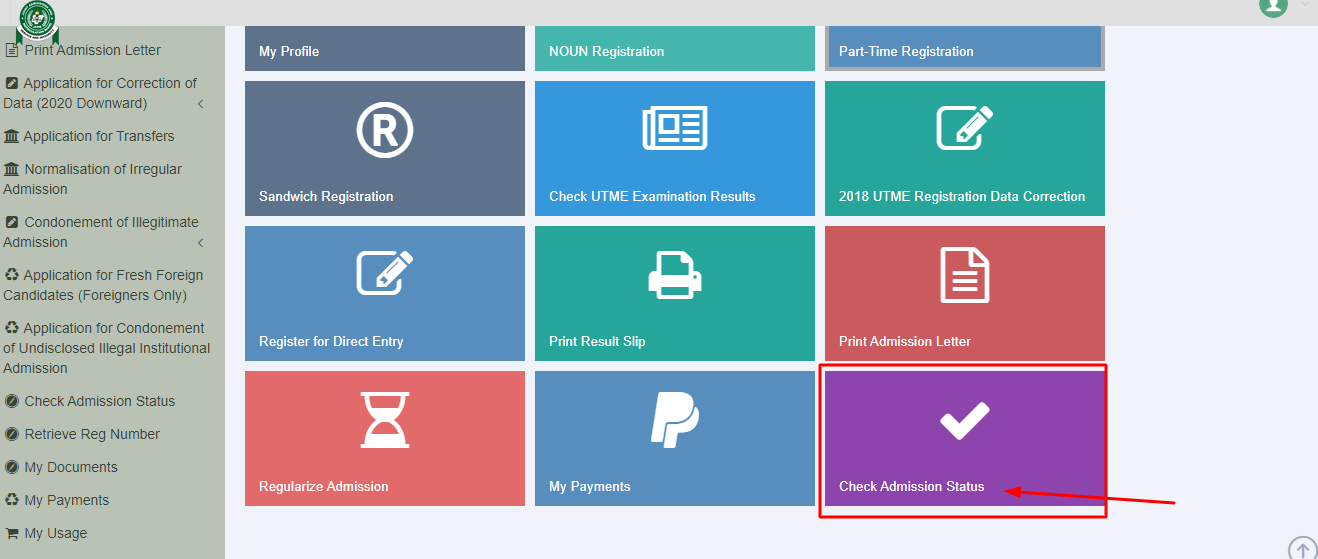This screenshot has height=559, width=1318.
Task: Open Condonement of Undisclosed Illegal Institutional Admission
Action: [x=107, y=348]
